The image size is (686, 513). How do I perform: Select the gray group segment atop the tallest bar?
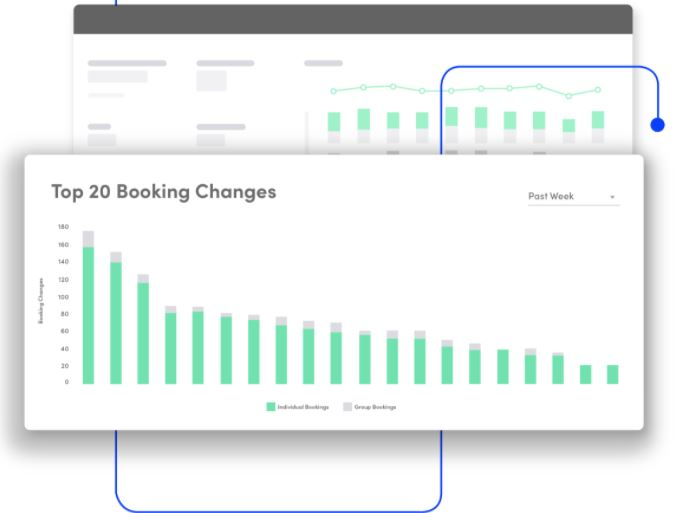(x=88, y=239)
